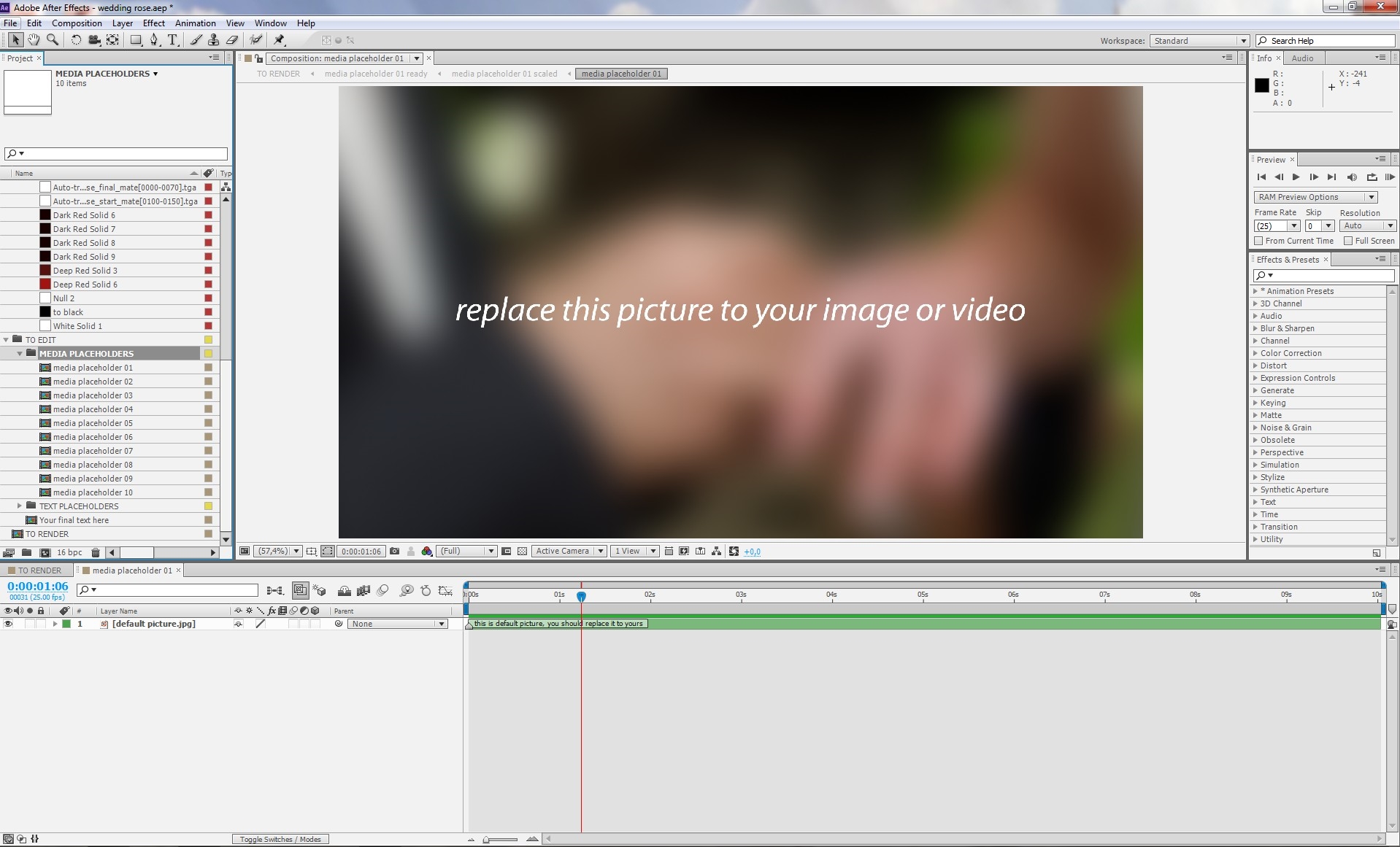Delete selected item with trash icon
The width and height of the screenshot is (1400, 847).
point(95,553)
